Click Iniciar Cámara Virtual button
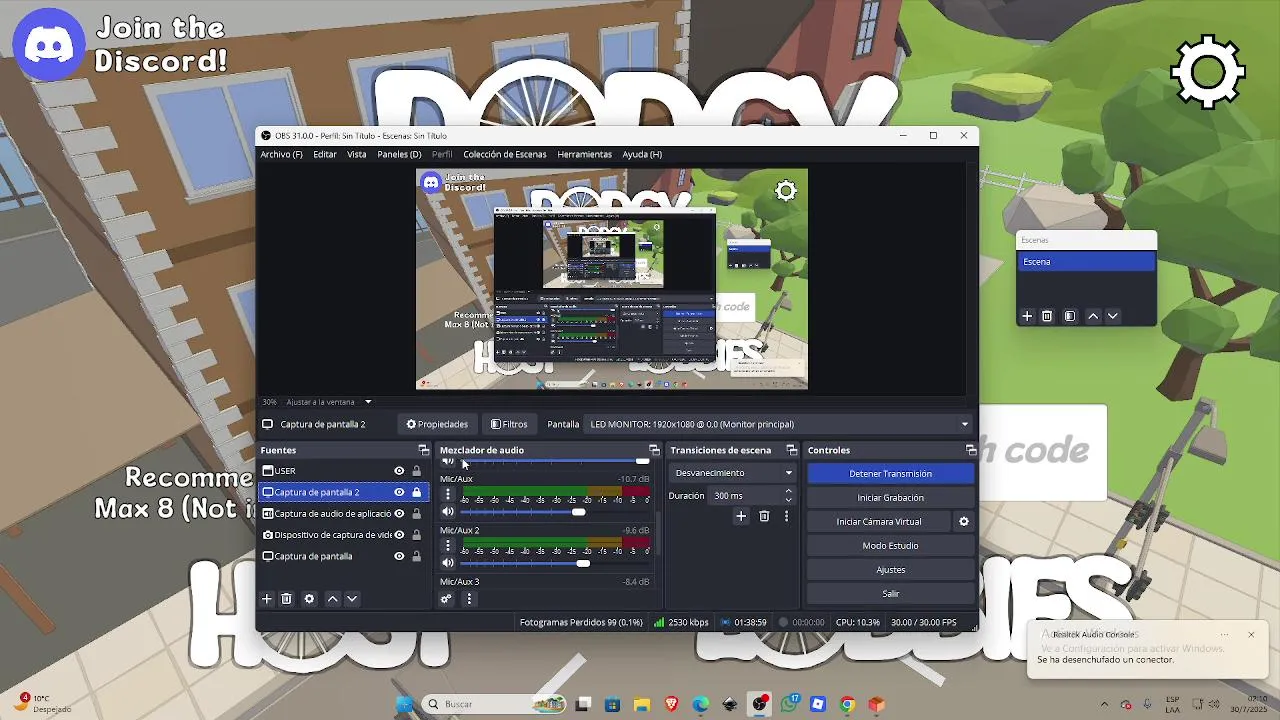This screenshot has height=720, width=1280. coord(879,522)
